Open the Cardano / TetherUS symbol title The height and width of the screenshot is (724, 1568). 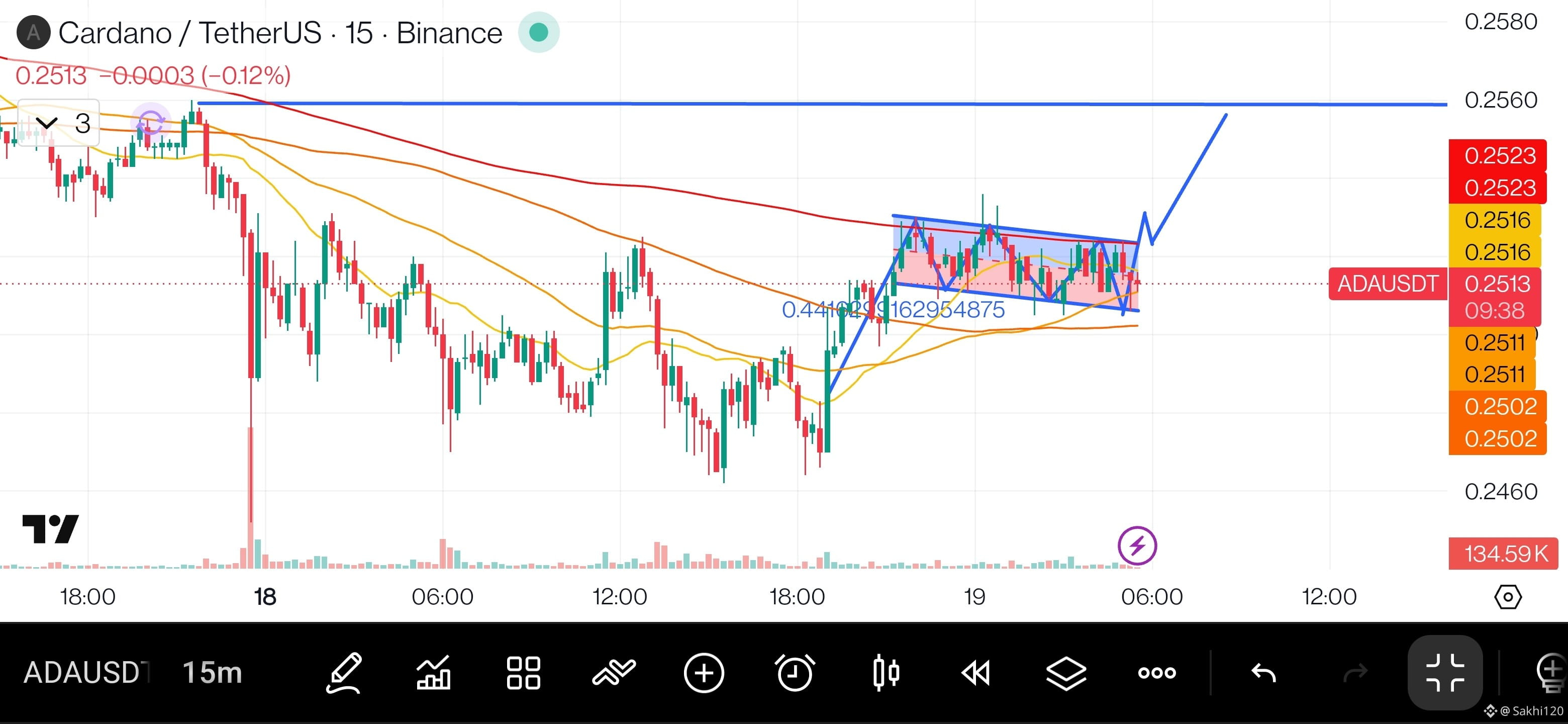280,32
